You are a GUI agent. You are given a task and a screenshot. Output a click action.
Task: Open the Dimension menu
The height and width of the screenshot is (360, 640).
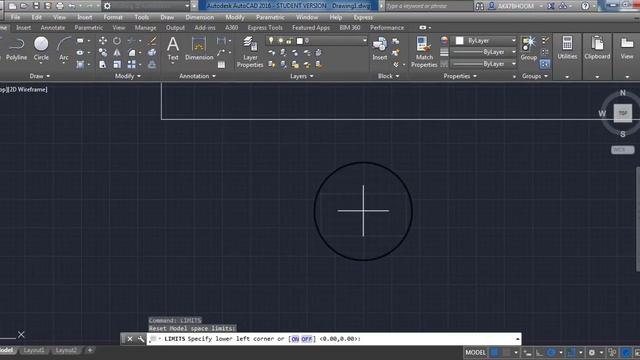(200, 17)
